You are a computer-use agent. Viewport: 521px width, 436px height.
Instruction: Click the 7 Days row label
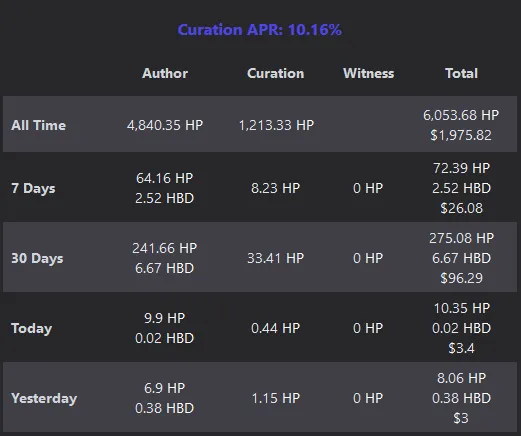[x=33, y=188]
